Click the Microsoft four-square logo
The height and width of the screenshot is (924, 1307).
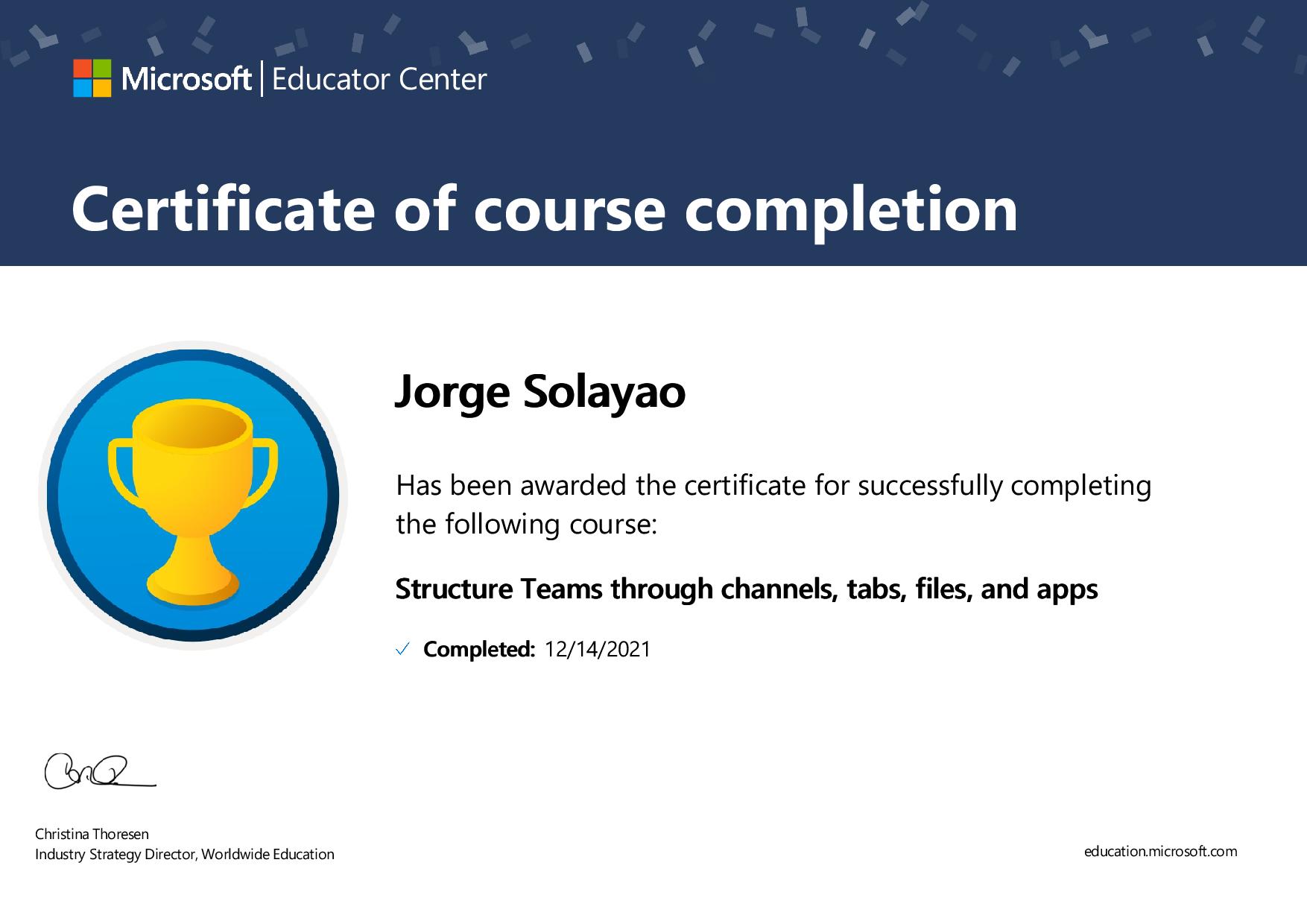coord(92,78)
